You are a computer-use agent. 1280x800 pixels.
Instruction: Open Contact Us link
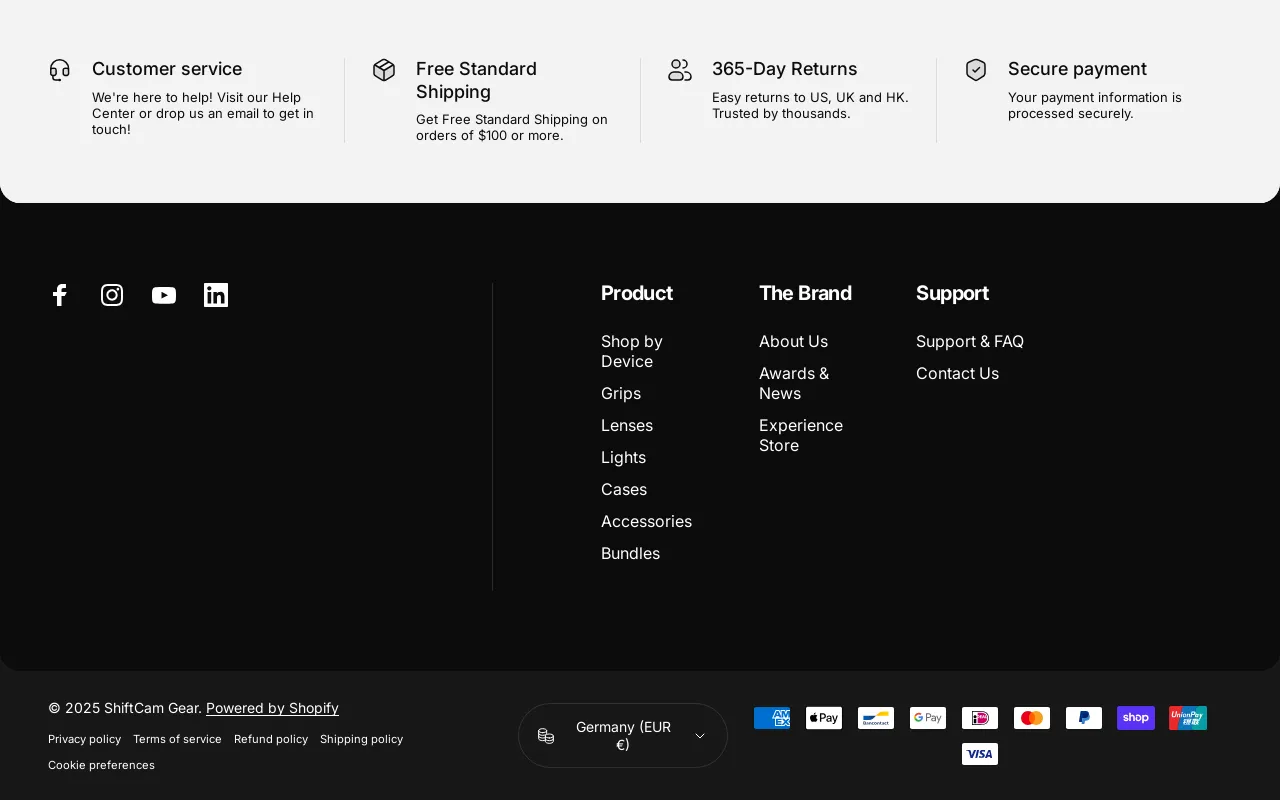[x=957, y=373]
